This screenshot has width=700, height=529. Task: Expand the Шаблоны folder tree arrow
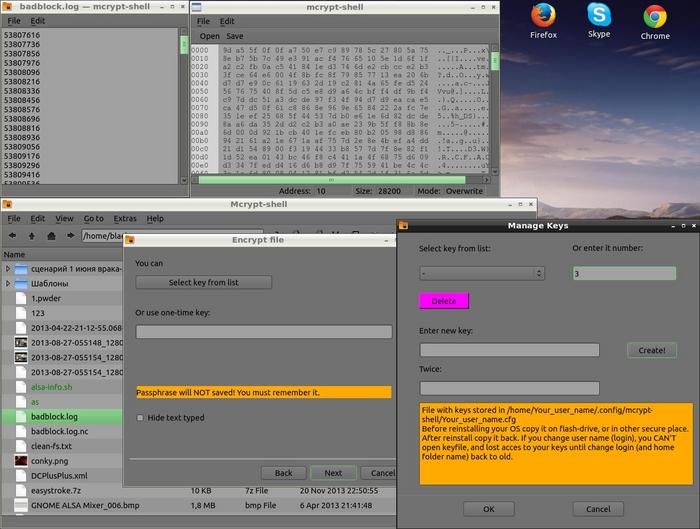(8, 283)
